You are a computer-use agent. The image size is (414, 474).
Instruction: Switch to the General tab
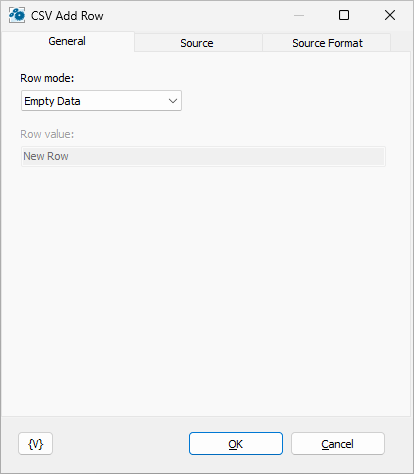click(x=67, y=41)
